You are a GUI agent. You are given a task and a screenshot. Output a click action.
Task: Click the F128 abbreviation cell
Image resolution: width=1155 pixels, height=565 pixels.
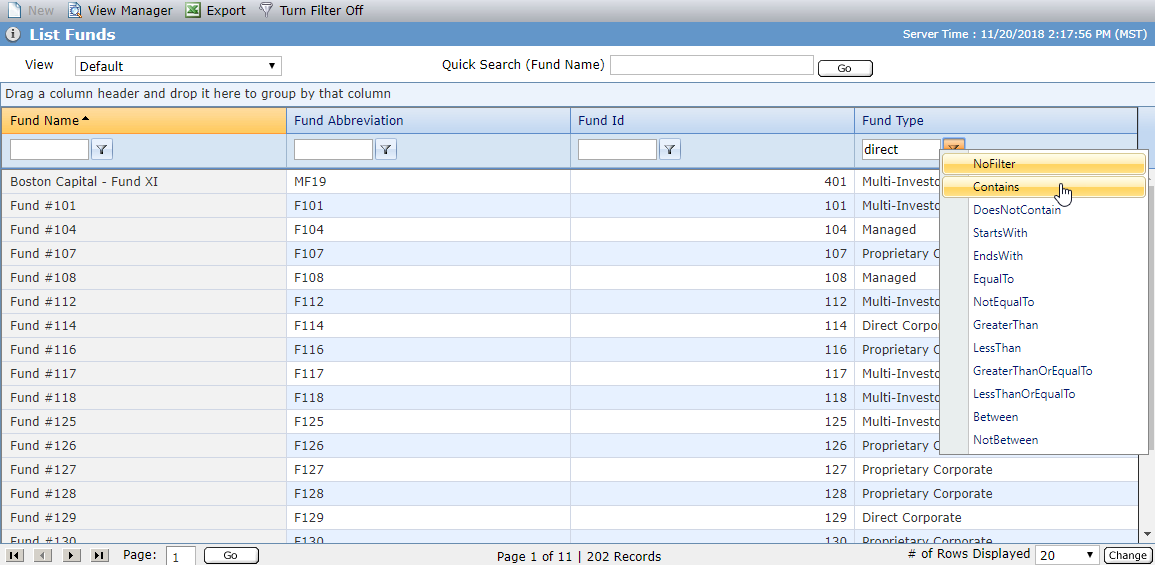pyautogui.click(x=428, y=494)
